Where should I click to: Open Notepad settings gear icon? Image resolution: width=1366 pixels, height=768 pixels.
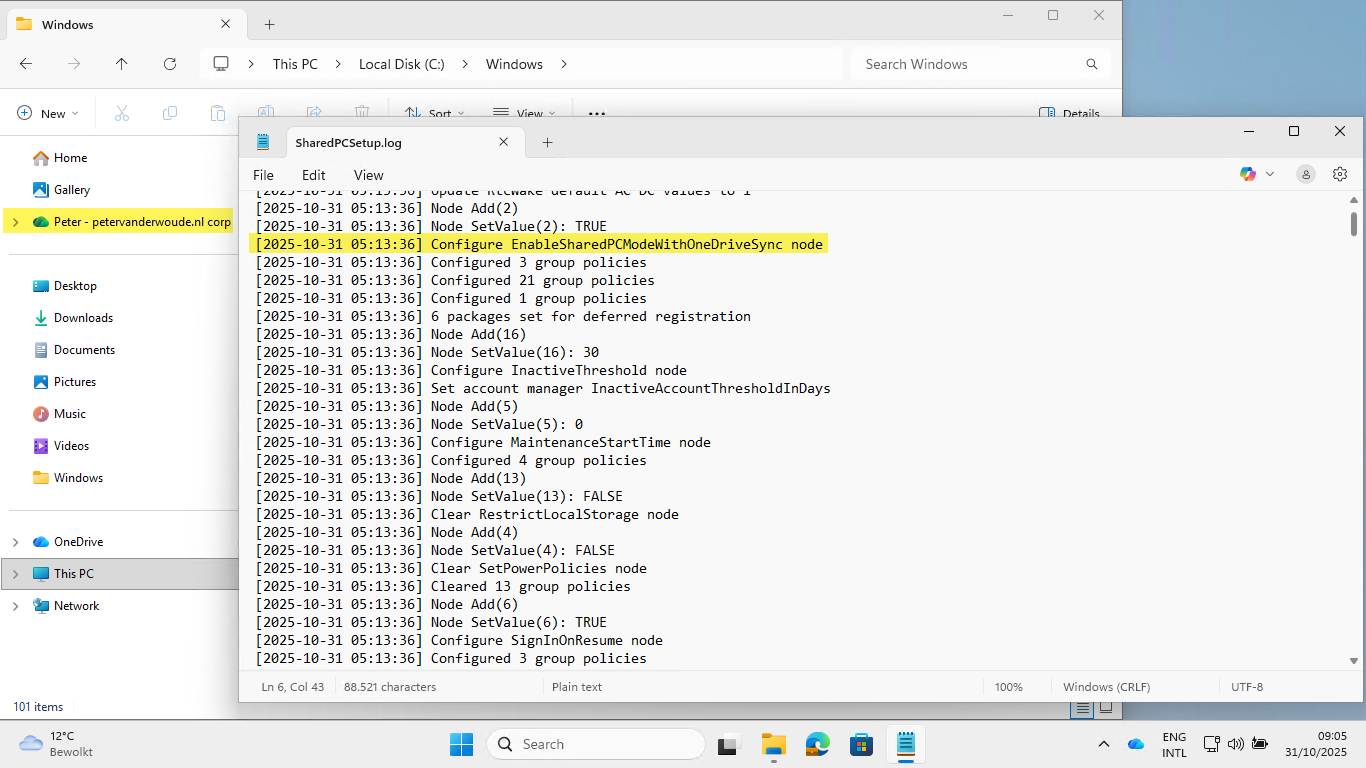pos(1340,174)
